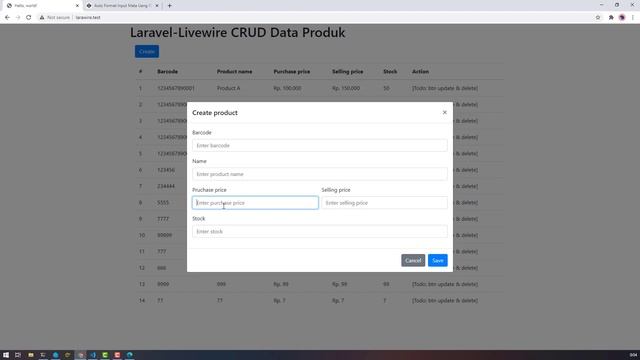Viewport: 640px width, 360px height.
Task: Open the browser extensions puzzle icon
Action: pos(611,18)
